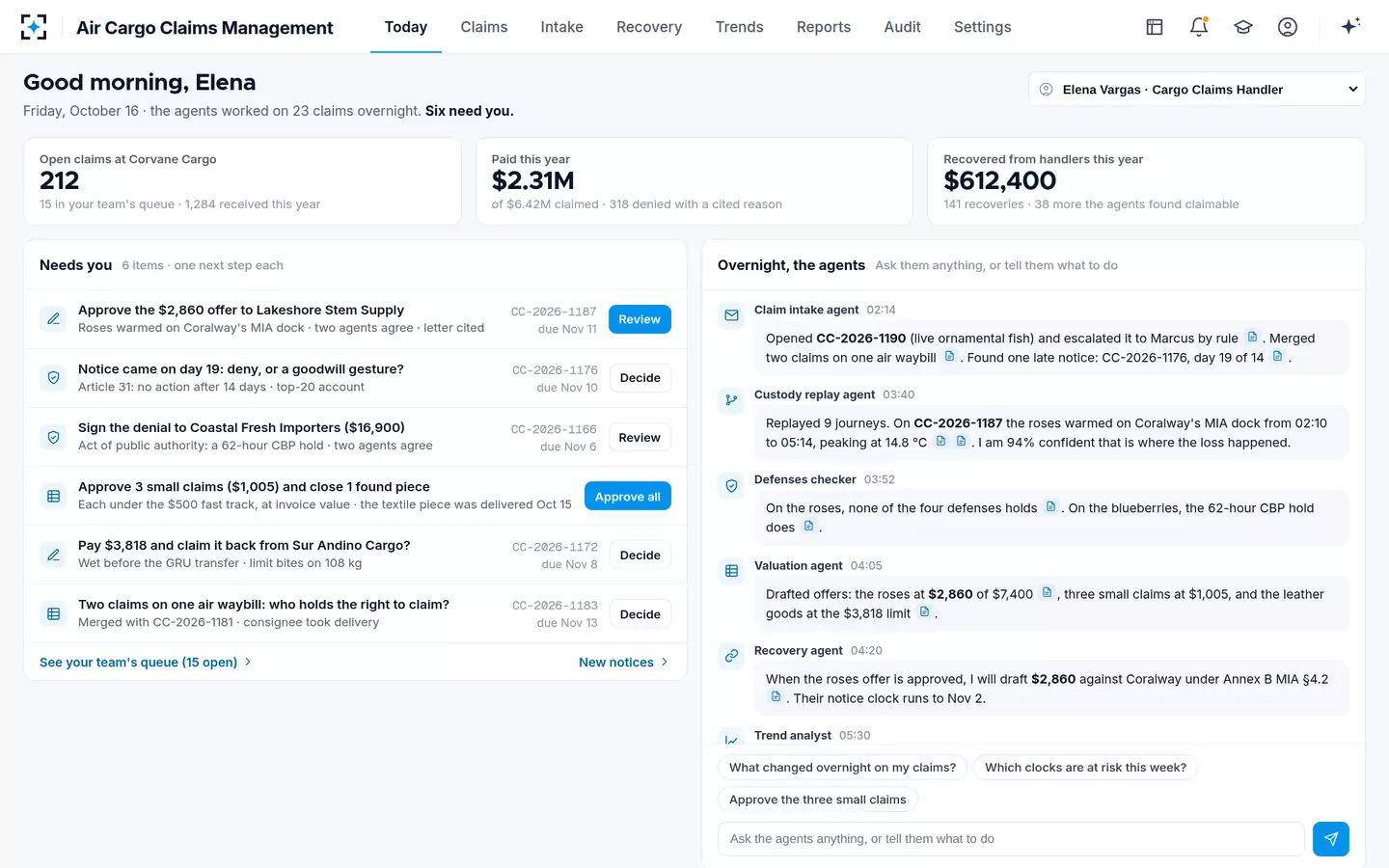The image size is (1389, 868).
Task: Open the New notices link
Action: pyautogui.click(x=623, y=663)
